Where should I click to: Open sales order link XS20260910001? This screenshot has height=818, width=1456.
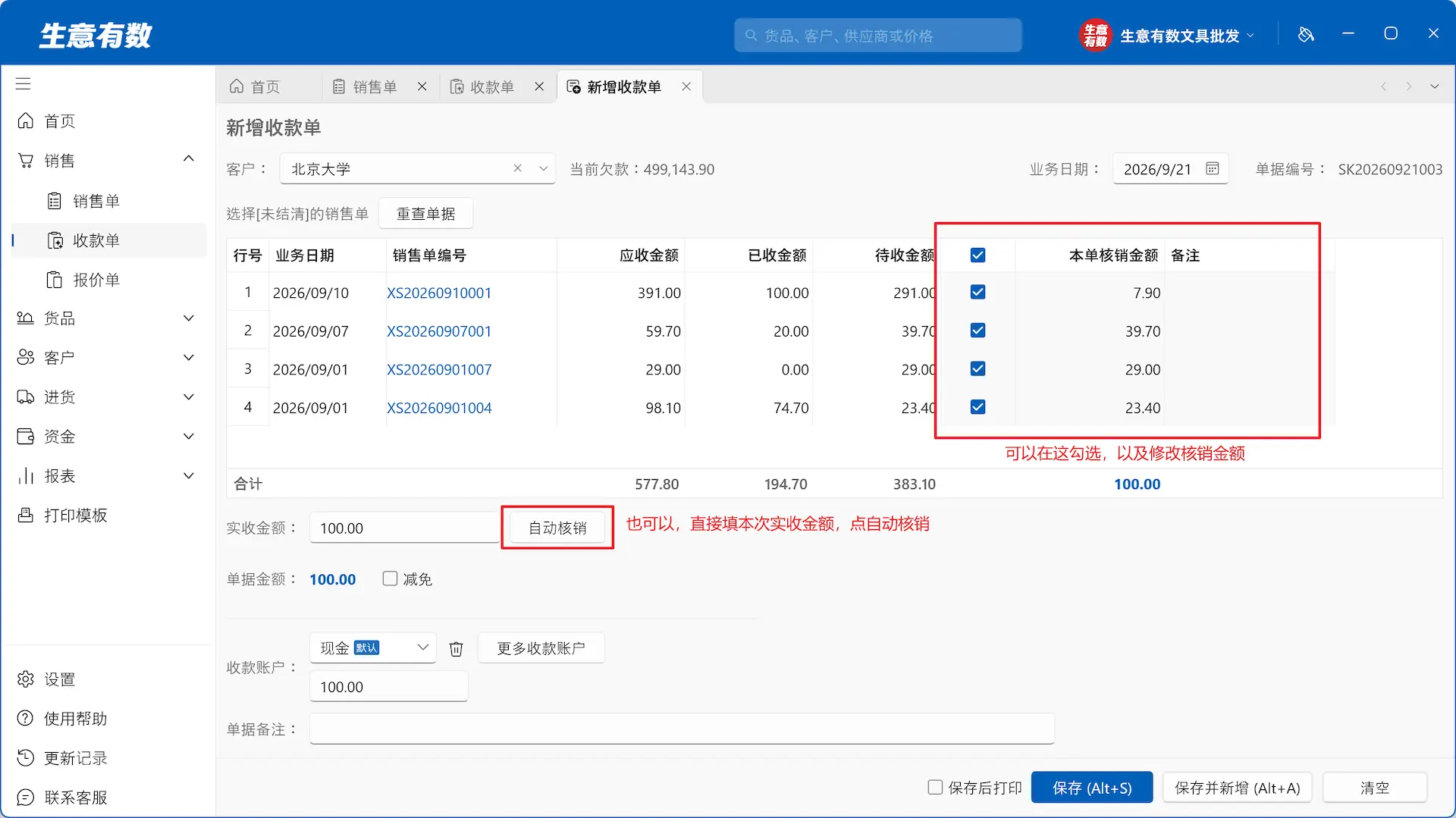pos(439,293)
